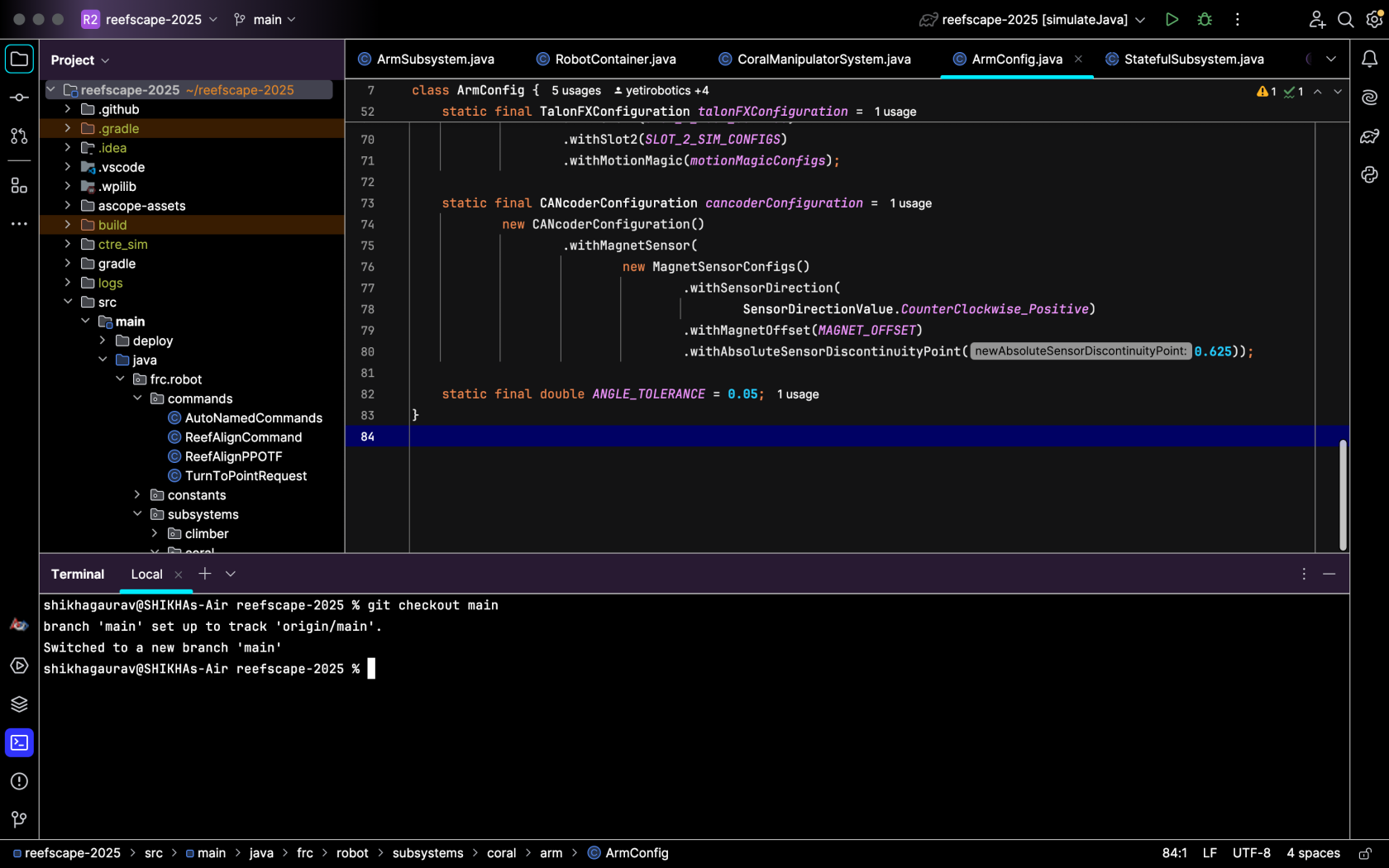Image resolution: width=1389 pixels, height=868 pixels.
Task: Run the simulateJava configuration
Action: pyautogui.click(x=1172, y=19)
